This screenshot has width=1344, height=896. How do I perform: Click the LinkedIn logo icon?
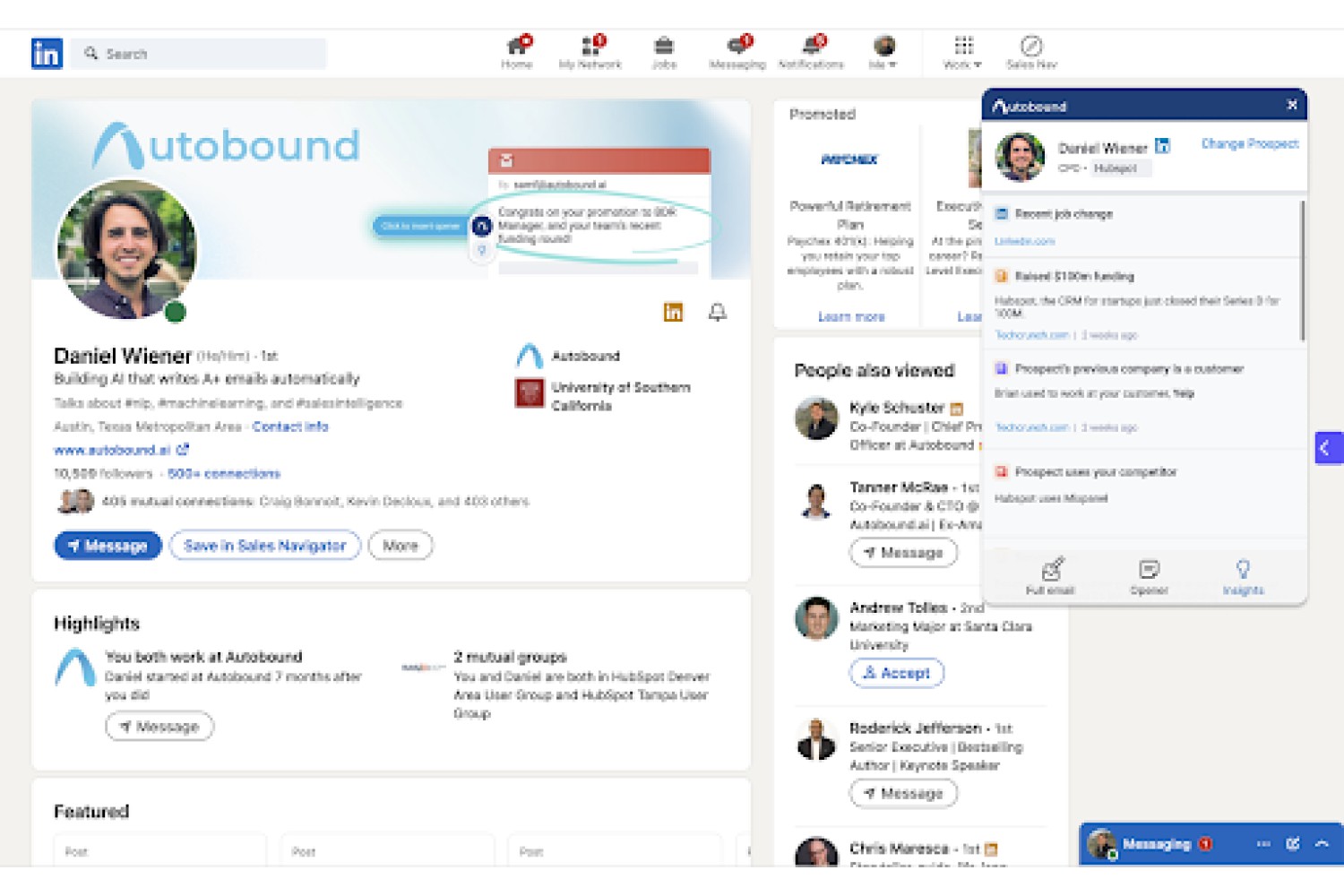tap(47, 54)
